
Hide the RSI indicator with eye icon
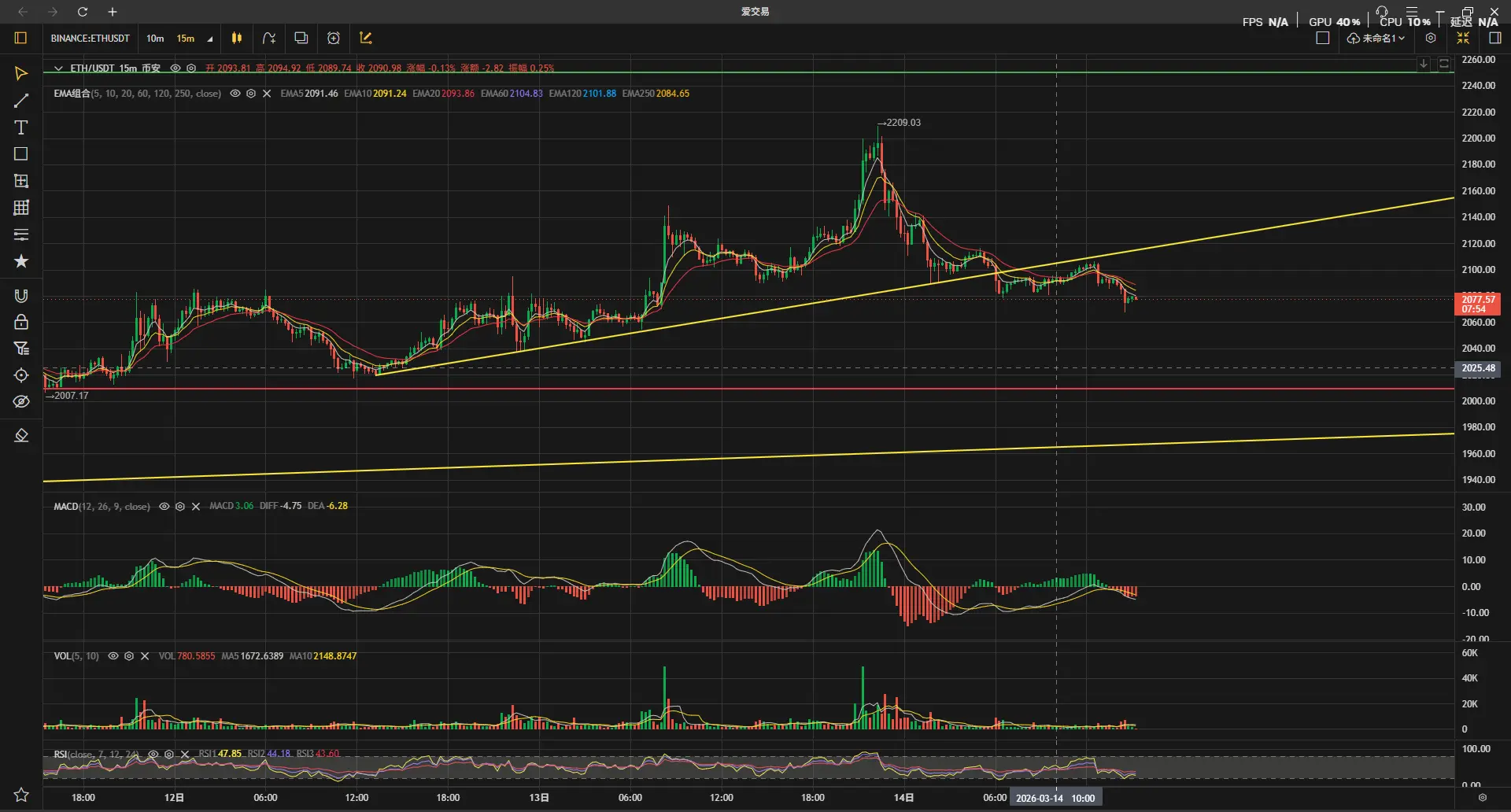153,755
